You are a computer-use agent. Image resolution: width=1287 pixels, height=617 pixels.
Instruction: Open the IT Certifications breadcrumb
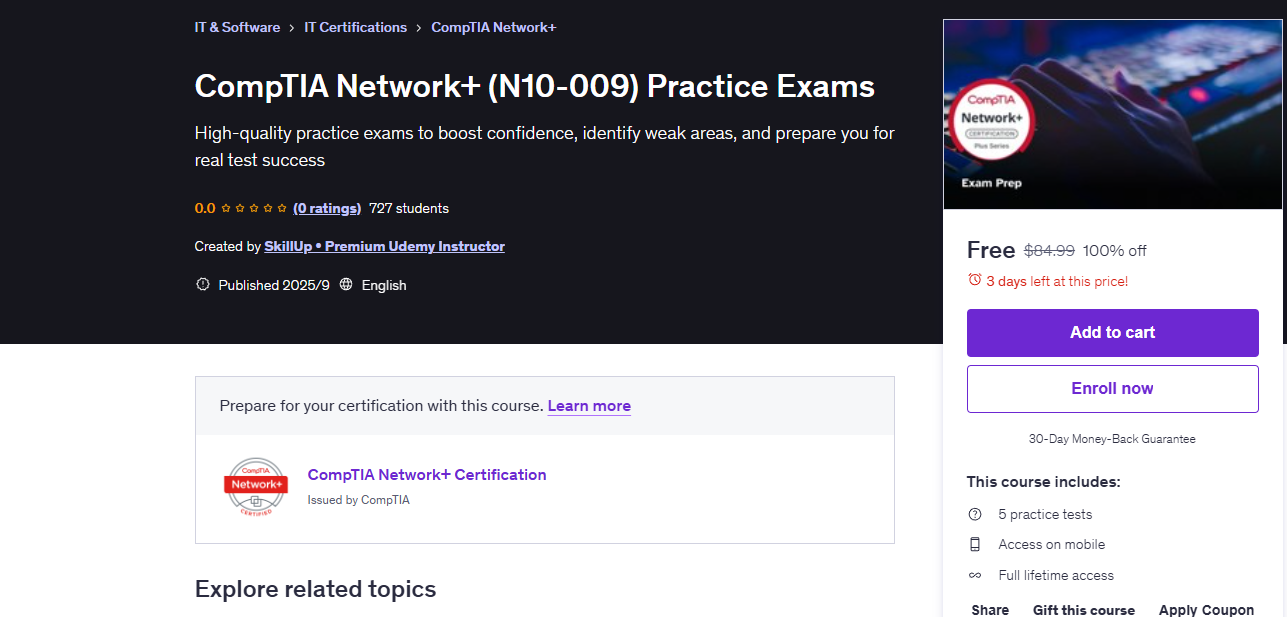point(355,27)
